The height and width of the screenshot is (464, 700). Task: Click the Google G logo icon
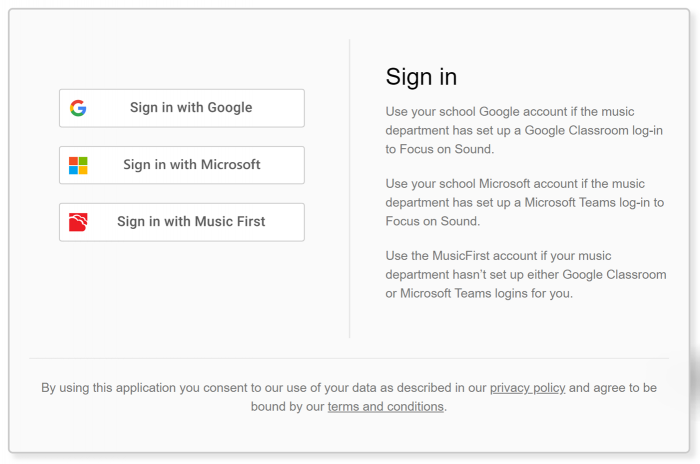[x=78, y=108]
